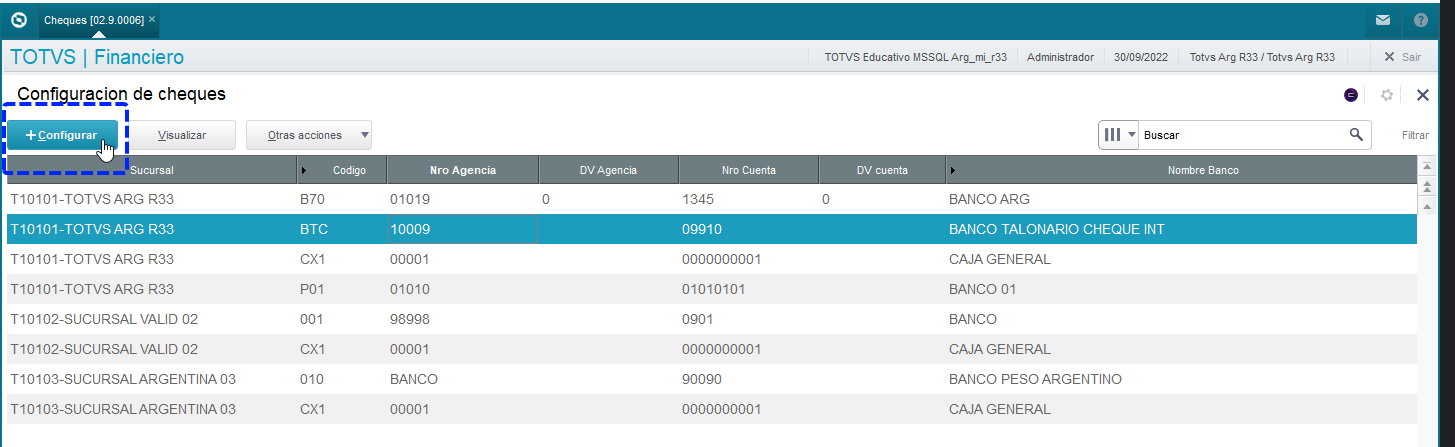Click the Totvs Arg R33 company label
The image size is (1455, 447).
1262,57
